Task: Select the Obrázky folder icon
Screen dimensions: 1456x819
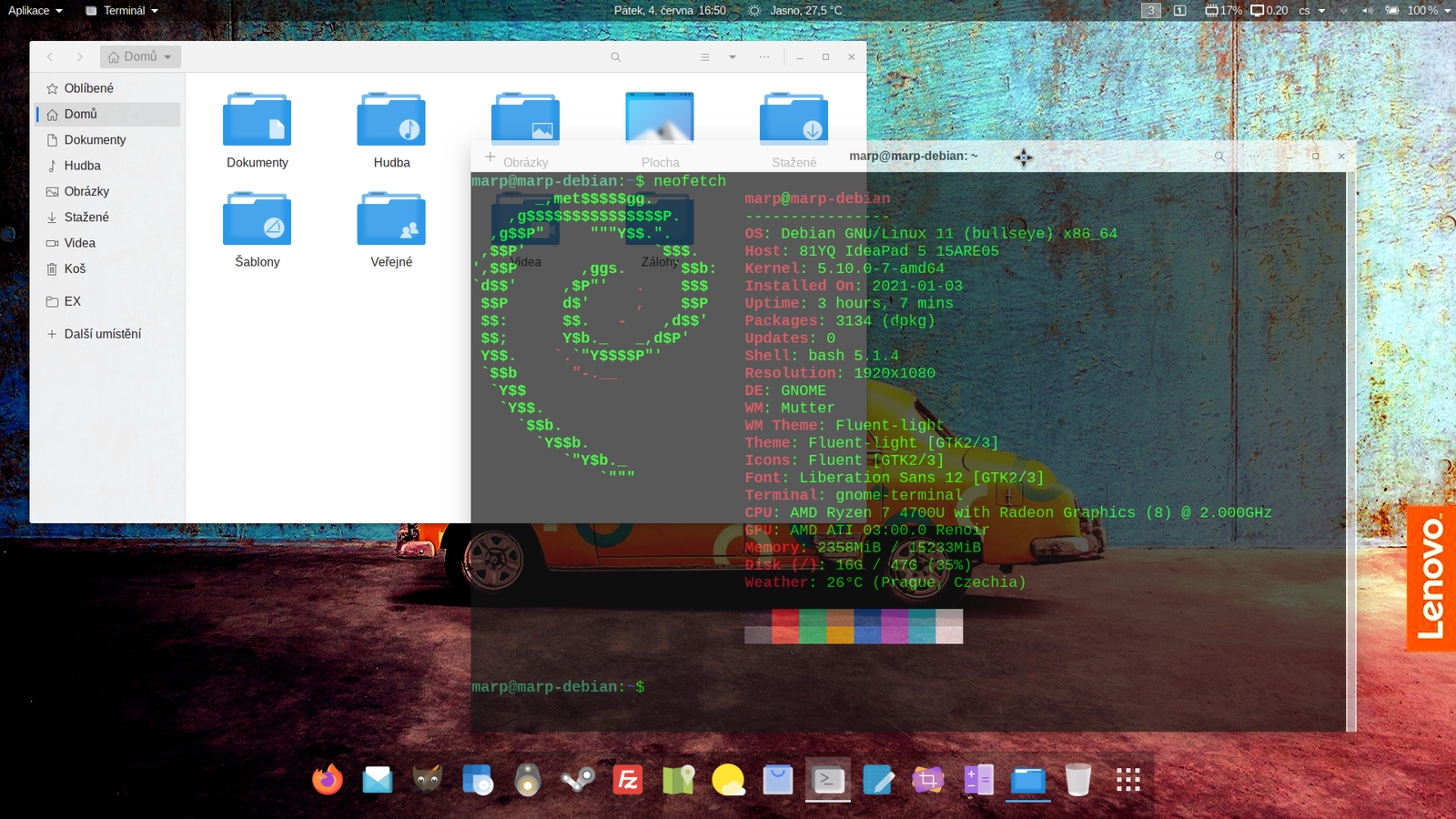Action: click(525, 117)
